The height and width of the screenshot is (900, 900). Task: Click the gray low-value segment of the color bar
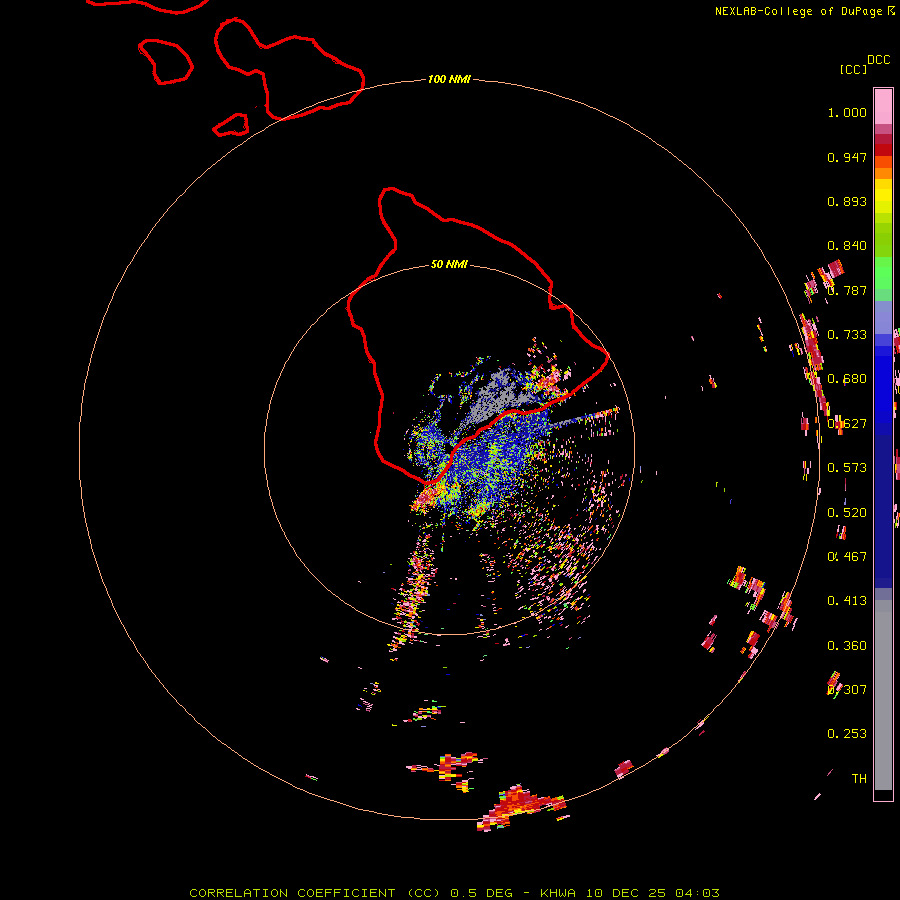click(x=883, y=695)
